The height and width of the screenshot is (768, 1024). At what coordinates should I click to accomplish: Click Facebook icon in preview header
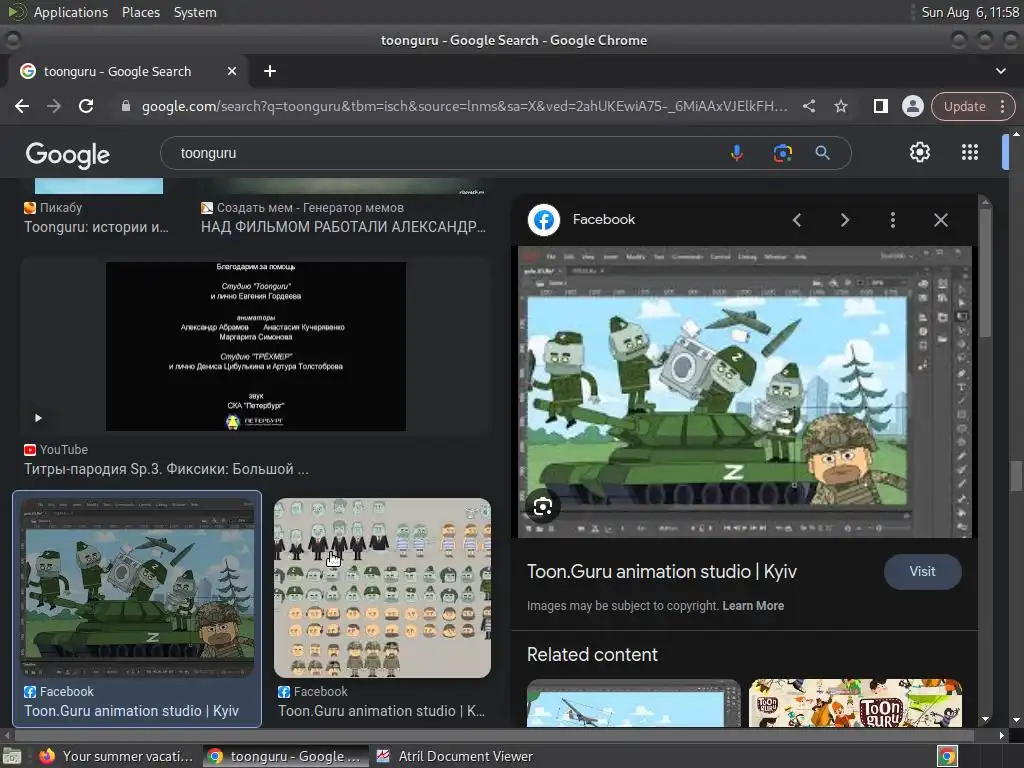pyautogui.click(x=543, y=220)
